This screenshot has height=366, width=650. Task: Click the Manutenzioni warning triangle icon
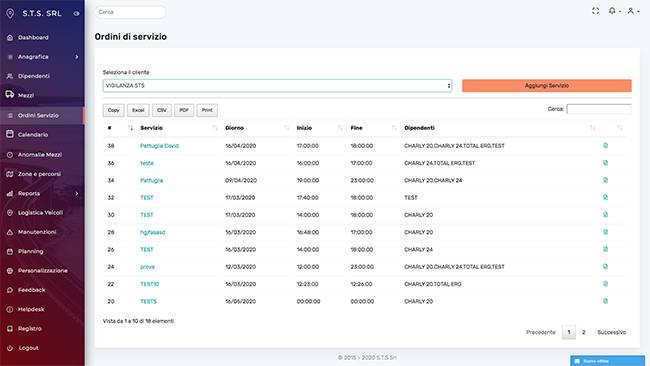[x=10, y=232]
